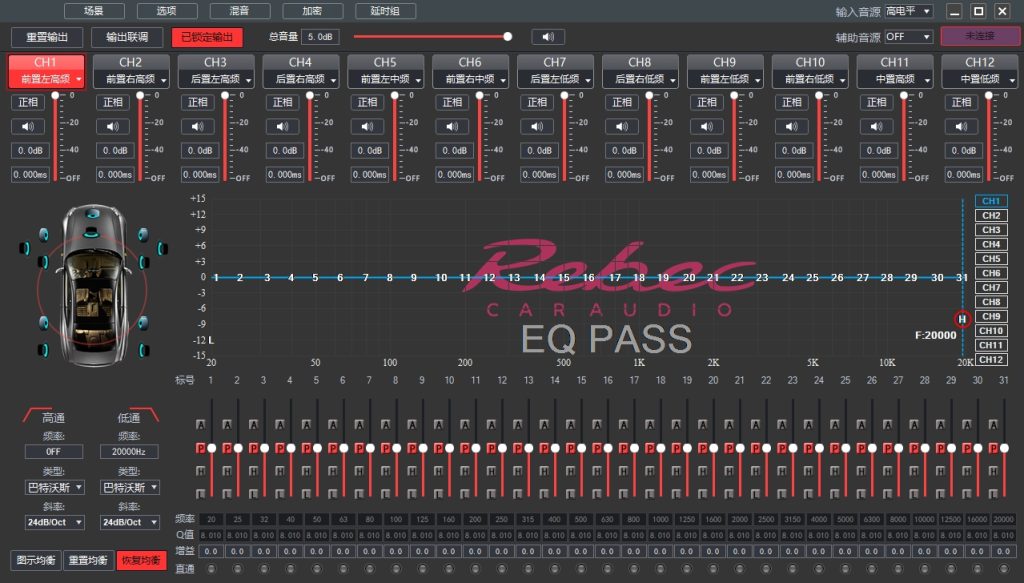Toggle the 已锁定输出 locked output button
Screen dimensions: 1024x583
207,37
